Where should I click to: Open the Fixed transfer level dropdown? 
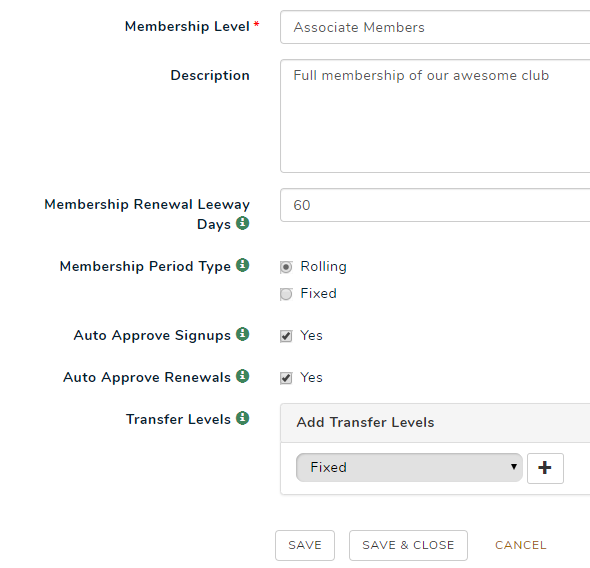pos(409,468)
